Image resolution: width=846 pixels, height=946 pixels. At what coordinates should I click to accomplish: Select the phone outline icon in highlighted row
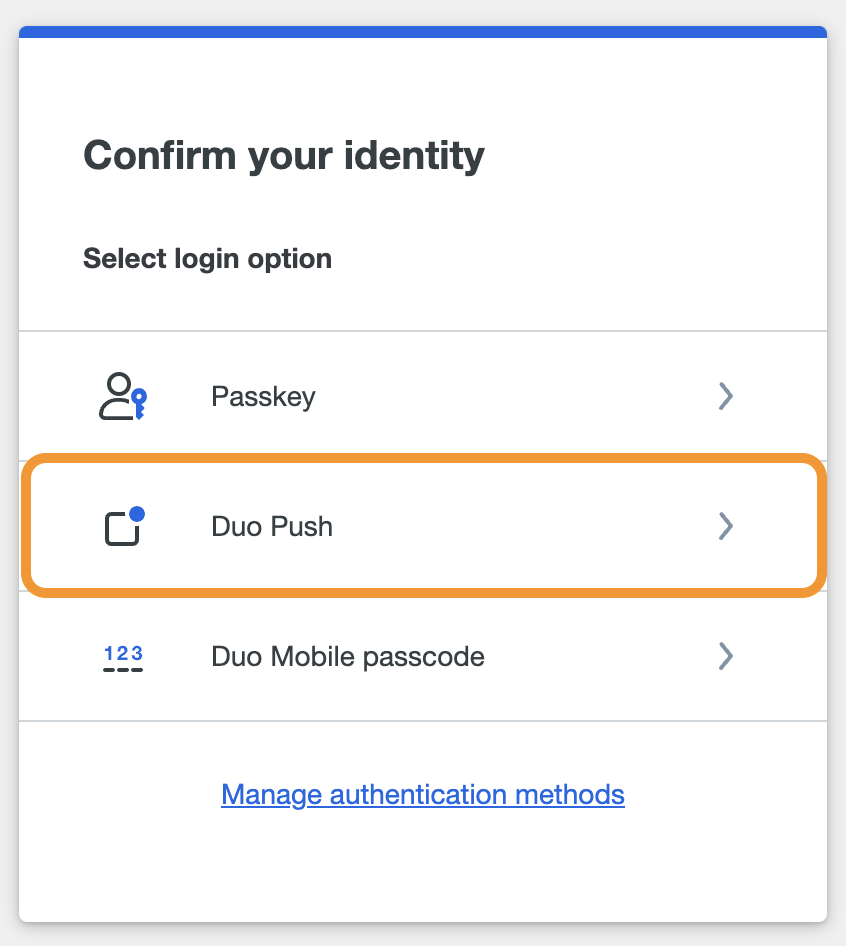[122, 526]
